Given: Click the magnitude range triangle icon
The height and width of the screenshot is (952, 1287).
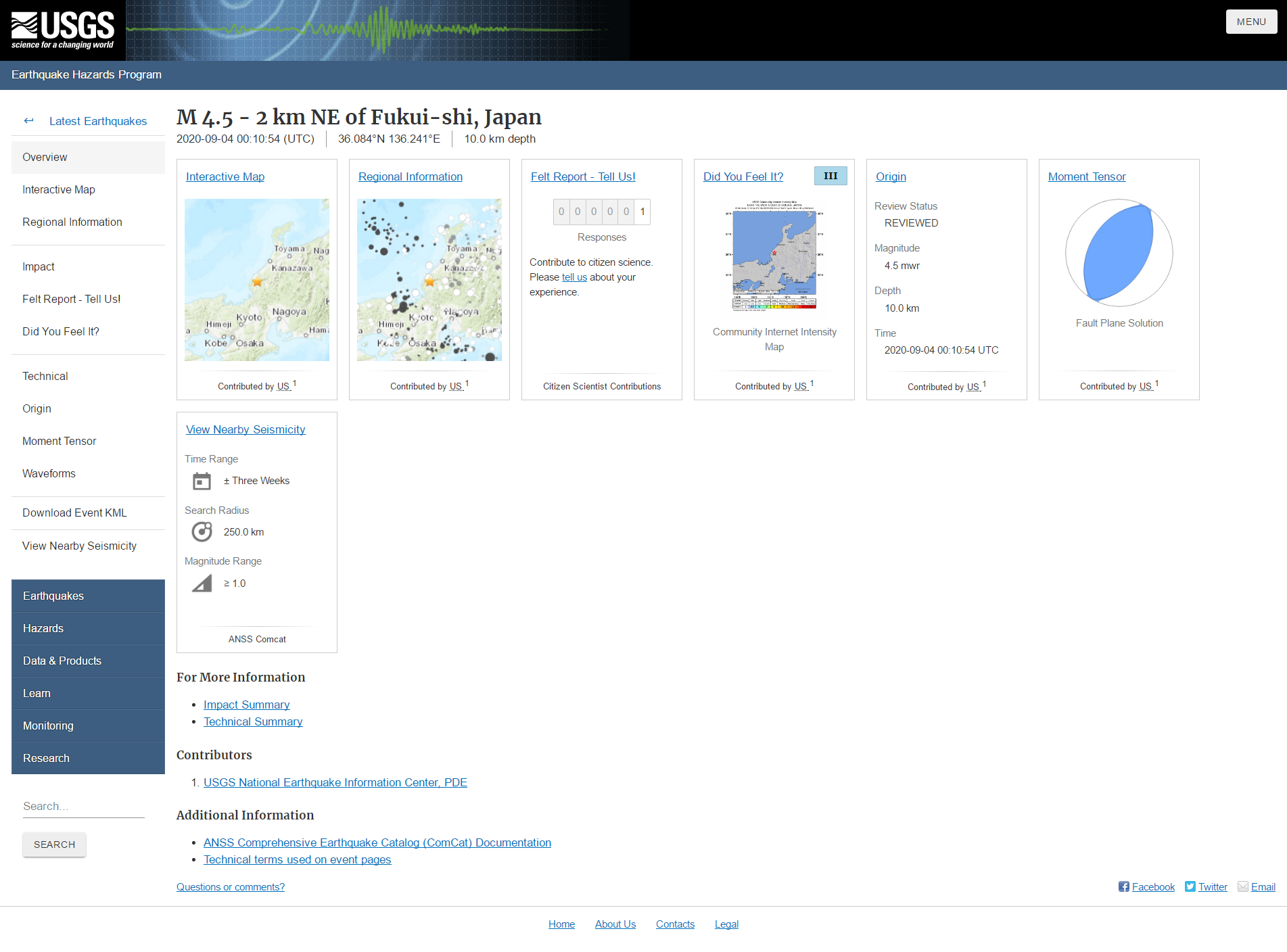Looking at the screenshot, I should click(202, 583).
